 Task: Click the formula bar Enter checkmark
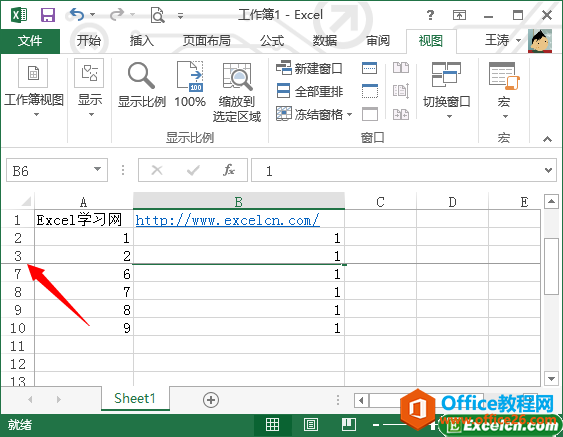tap(193, 170)
